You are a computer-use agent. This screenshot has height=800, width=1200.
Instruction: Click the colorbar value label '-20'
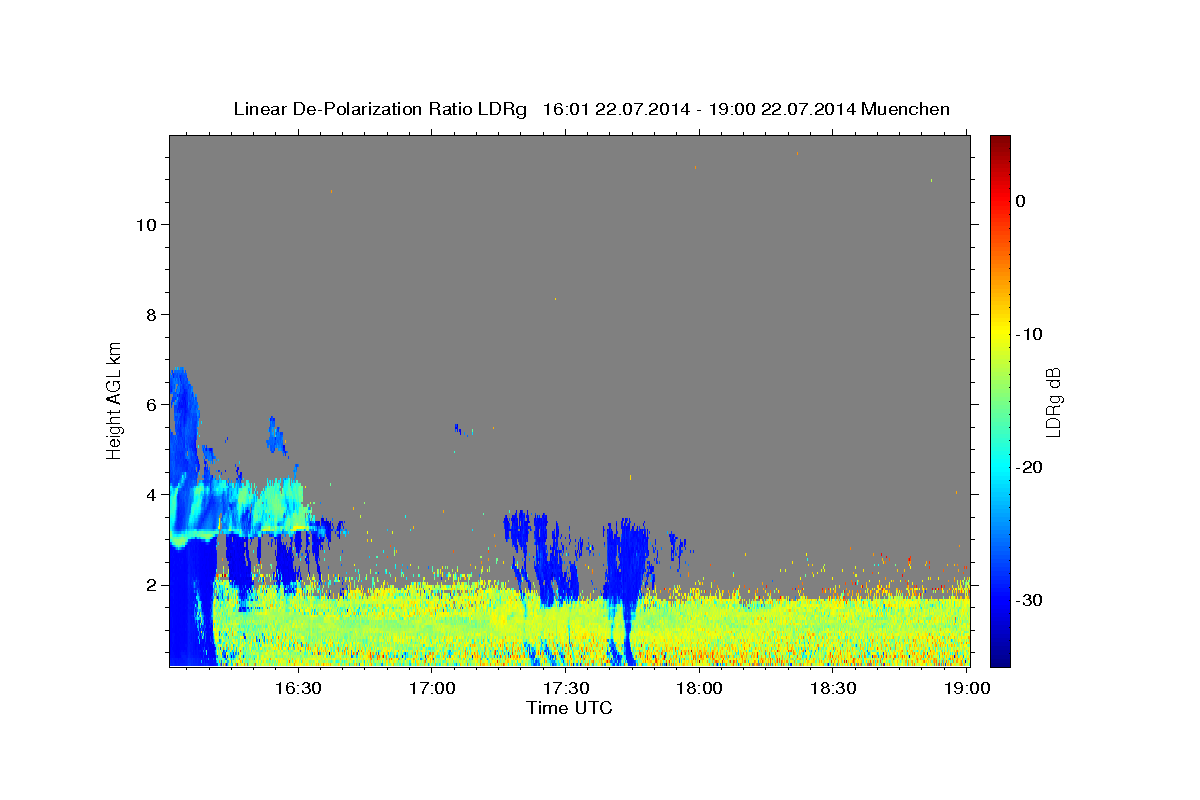point(1030,467)
